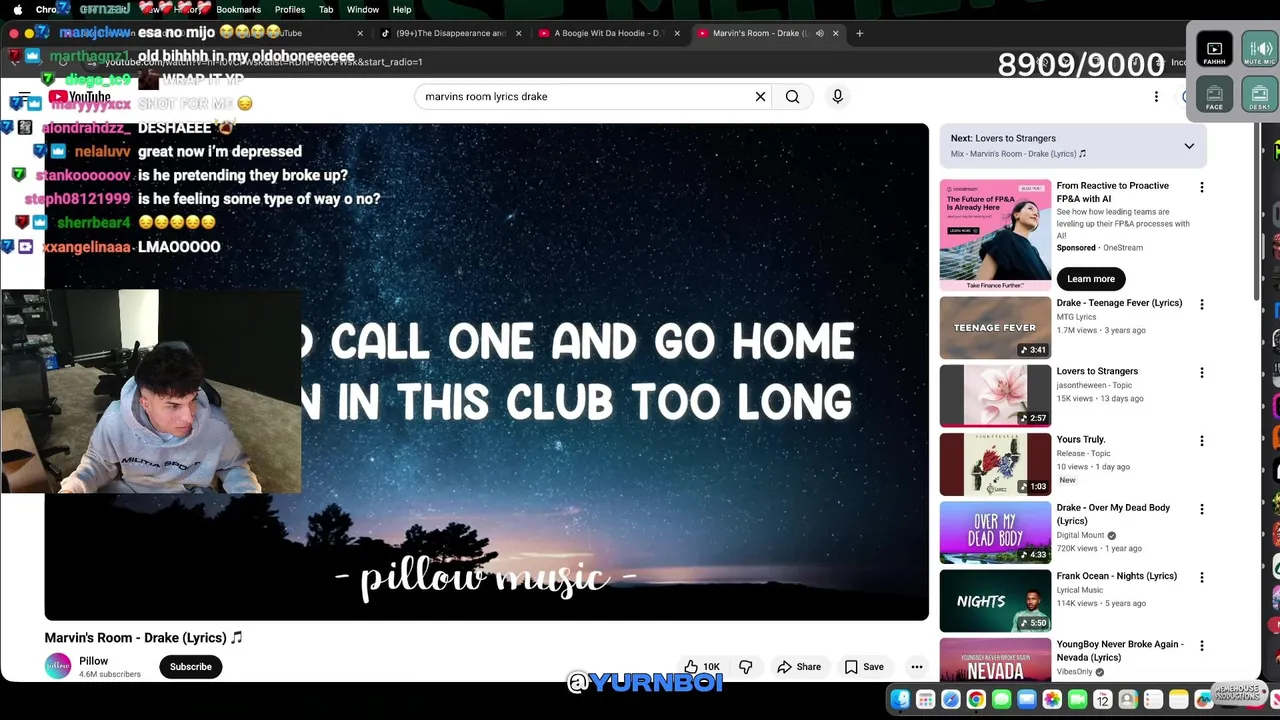The height and width of the screenshot is (720, 1280).
Task: Open the Bookmarks menu
Action: click(x=238, y=9)
